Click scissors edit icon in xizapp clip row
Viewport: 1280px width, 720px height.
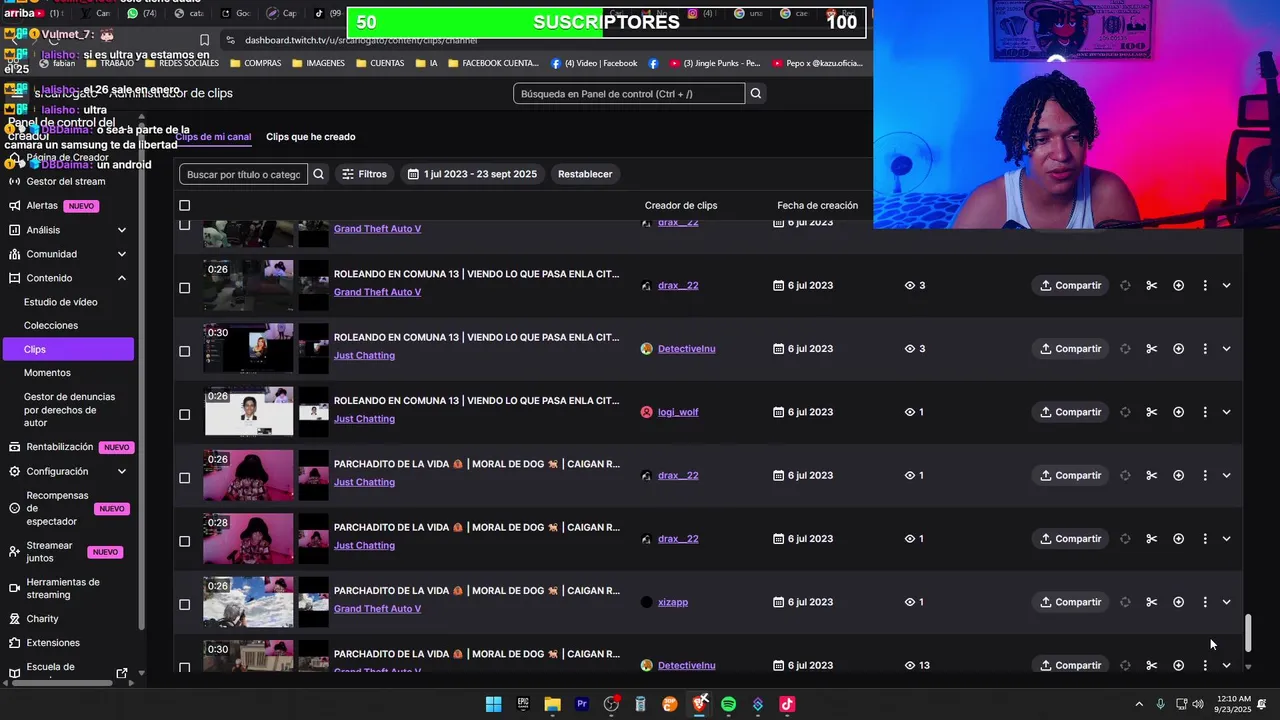coord(1151,602)
